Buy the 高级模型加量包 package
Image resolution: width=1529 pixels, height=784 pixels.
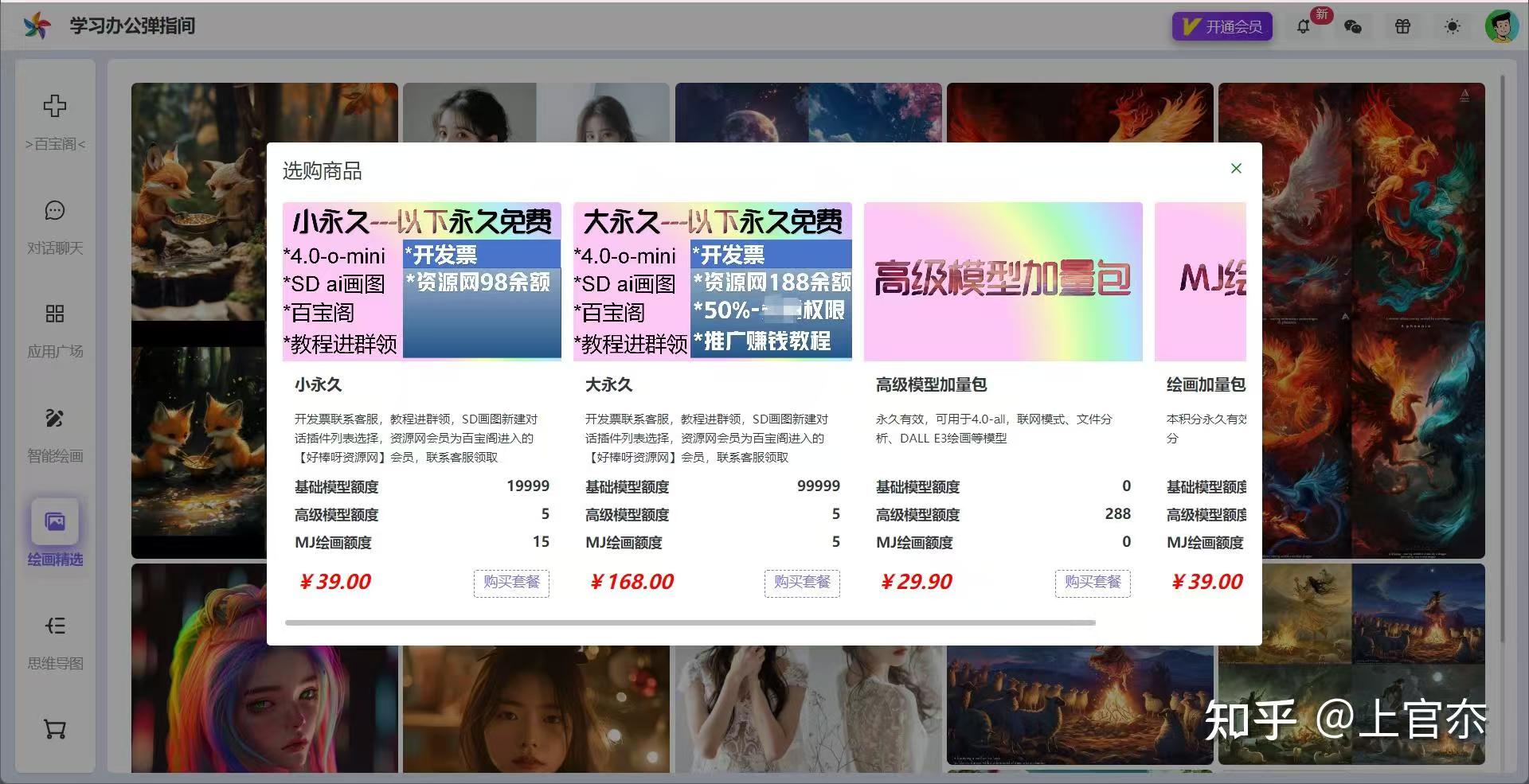1093,583
